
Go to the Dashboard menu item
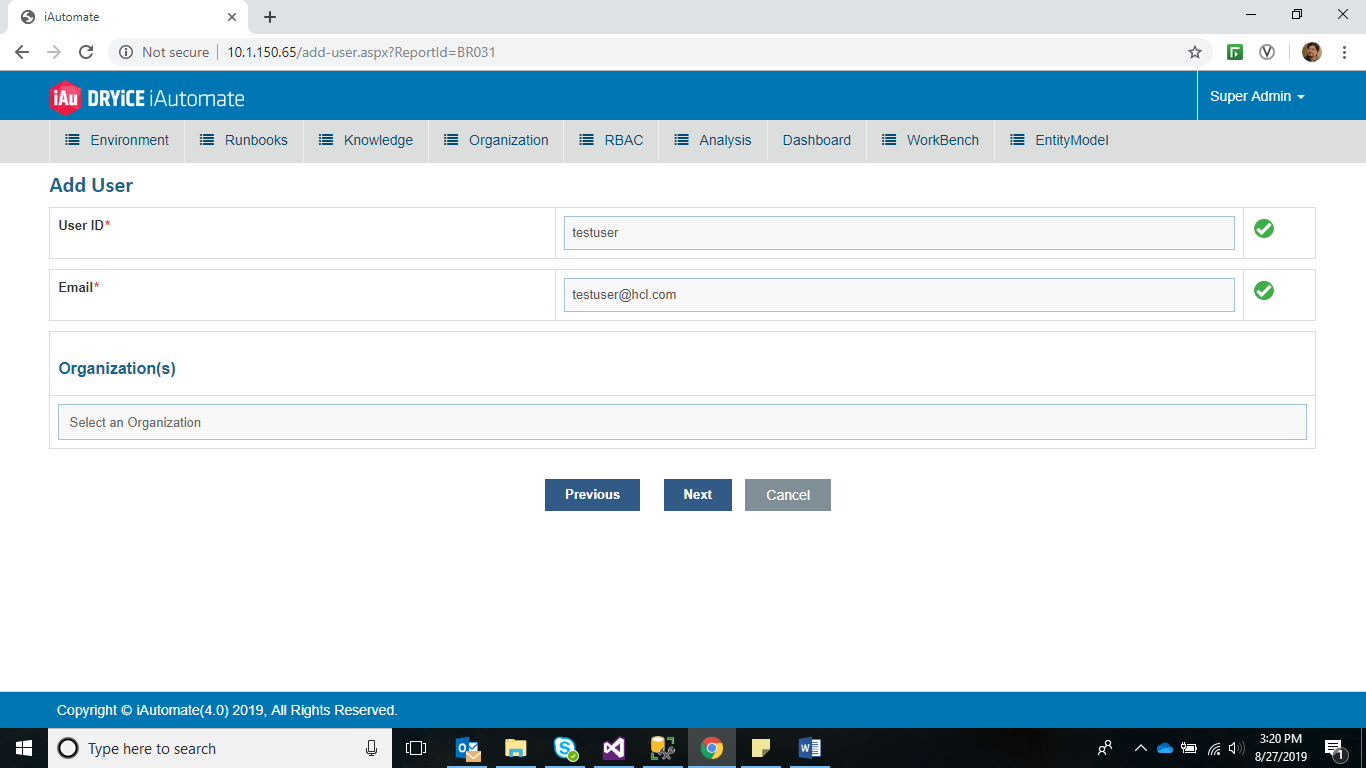817,140
